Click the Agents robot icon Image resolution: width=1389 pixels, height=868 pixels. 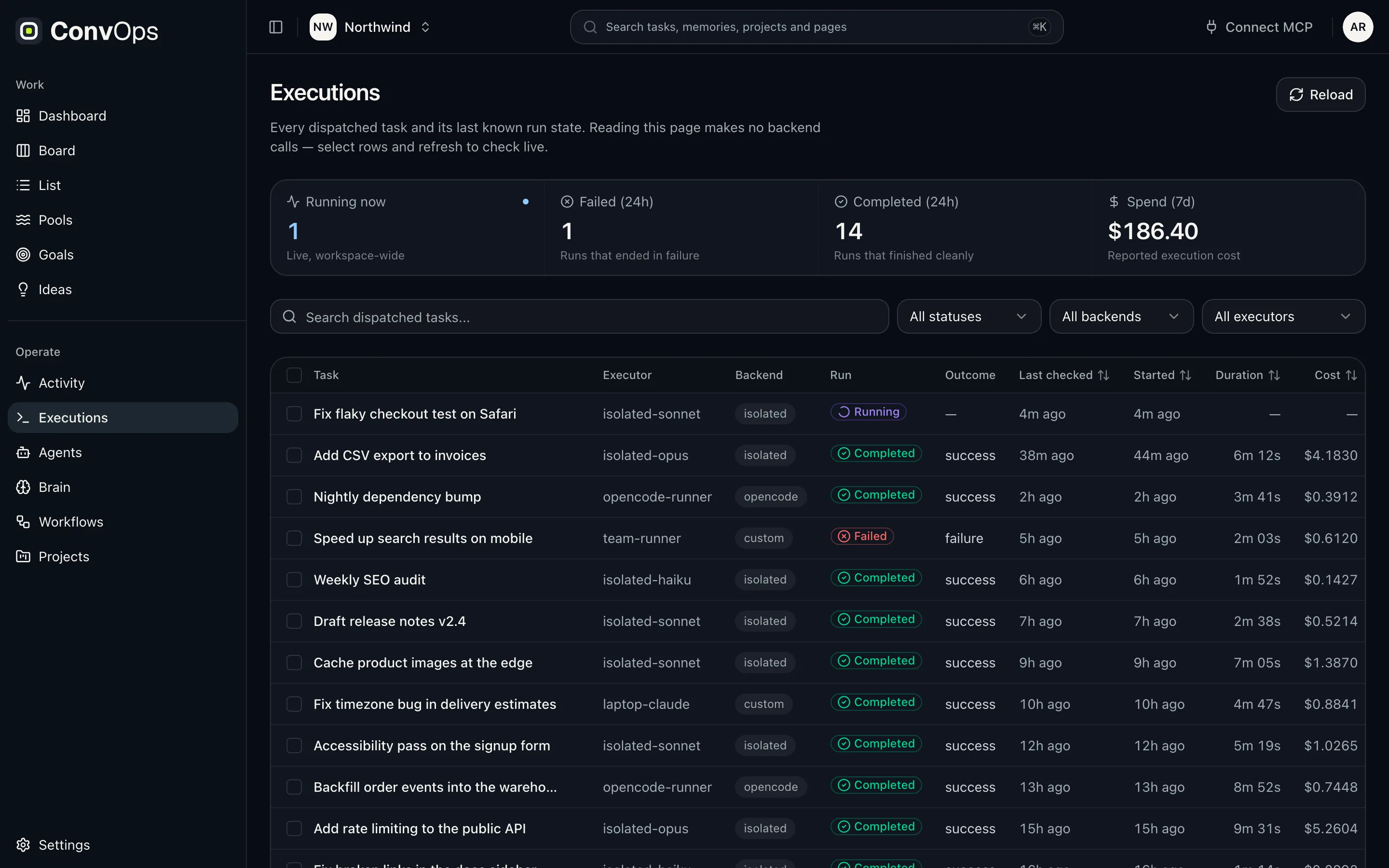click(x=23, y=452)
